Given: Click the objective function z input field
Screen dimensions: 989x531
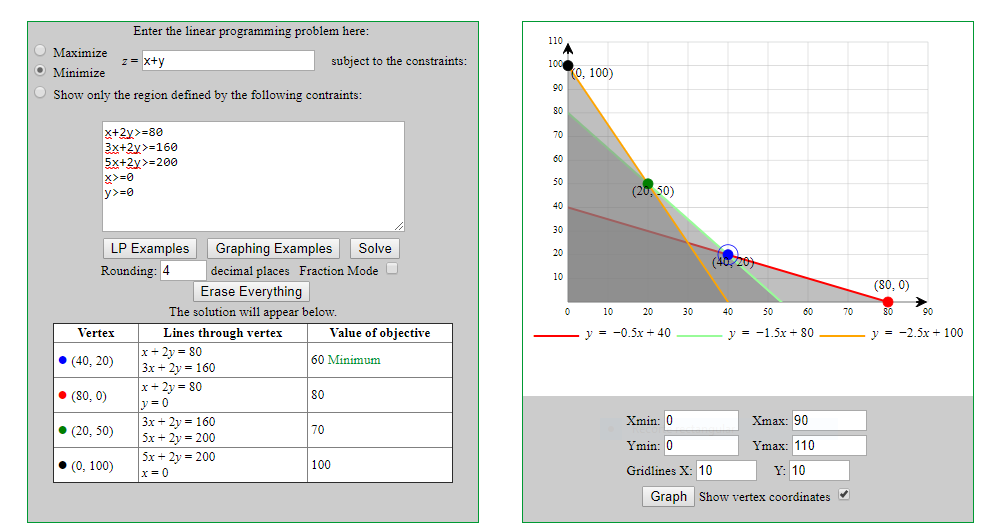Looking at the screenshot, I should pos(228,61).
